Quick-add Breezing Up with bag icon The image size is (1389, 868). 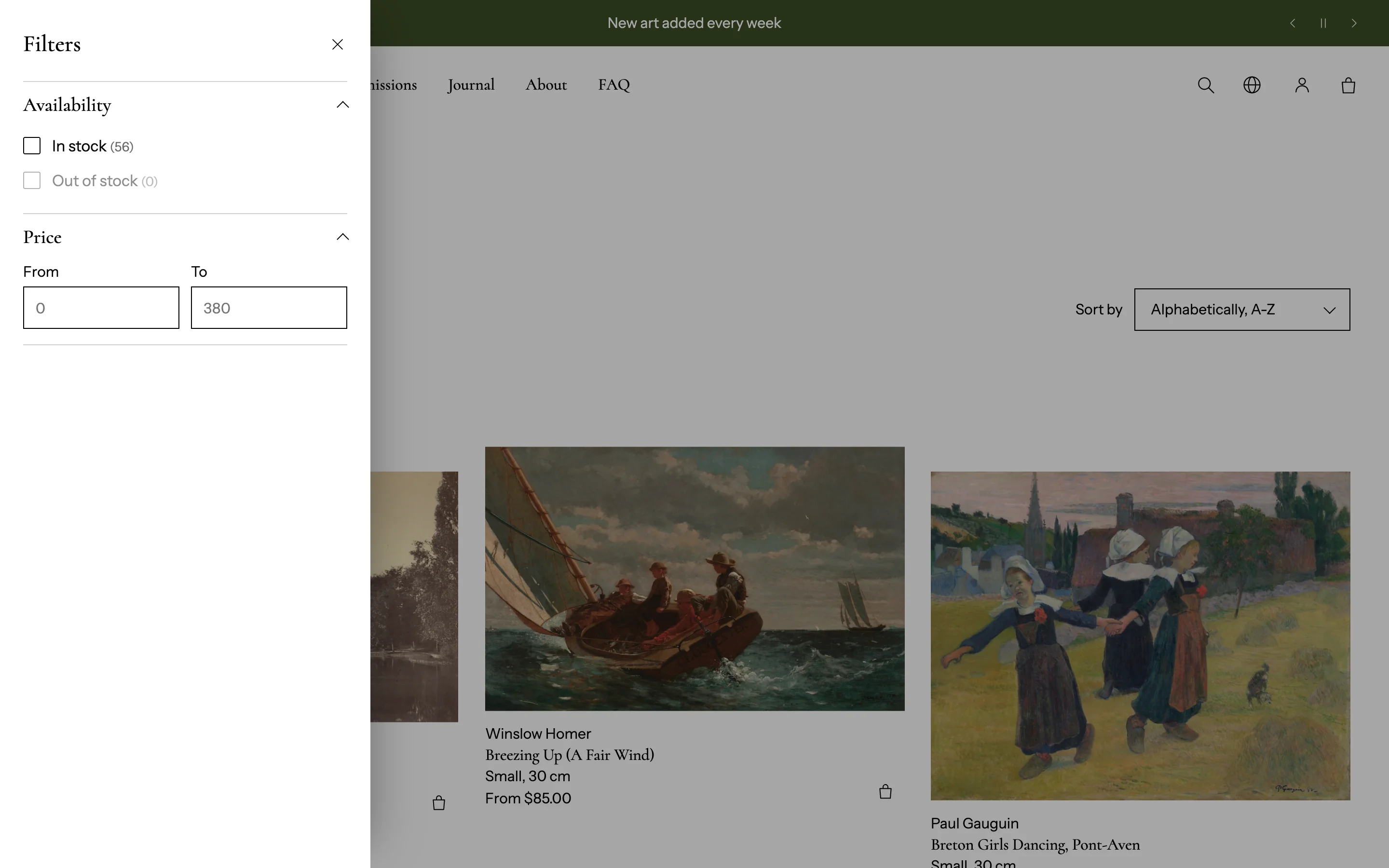885,792
